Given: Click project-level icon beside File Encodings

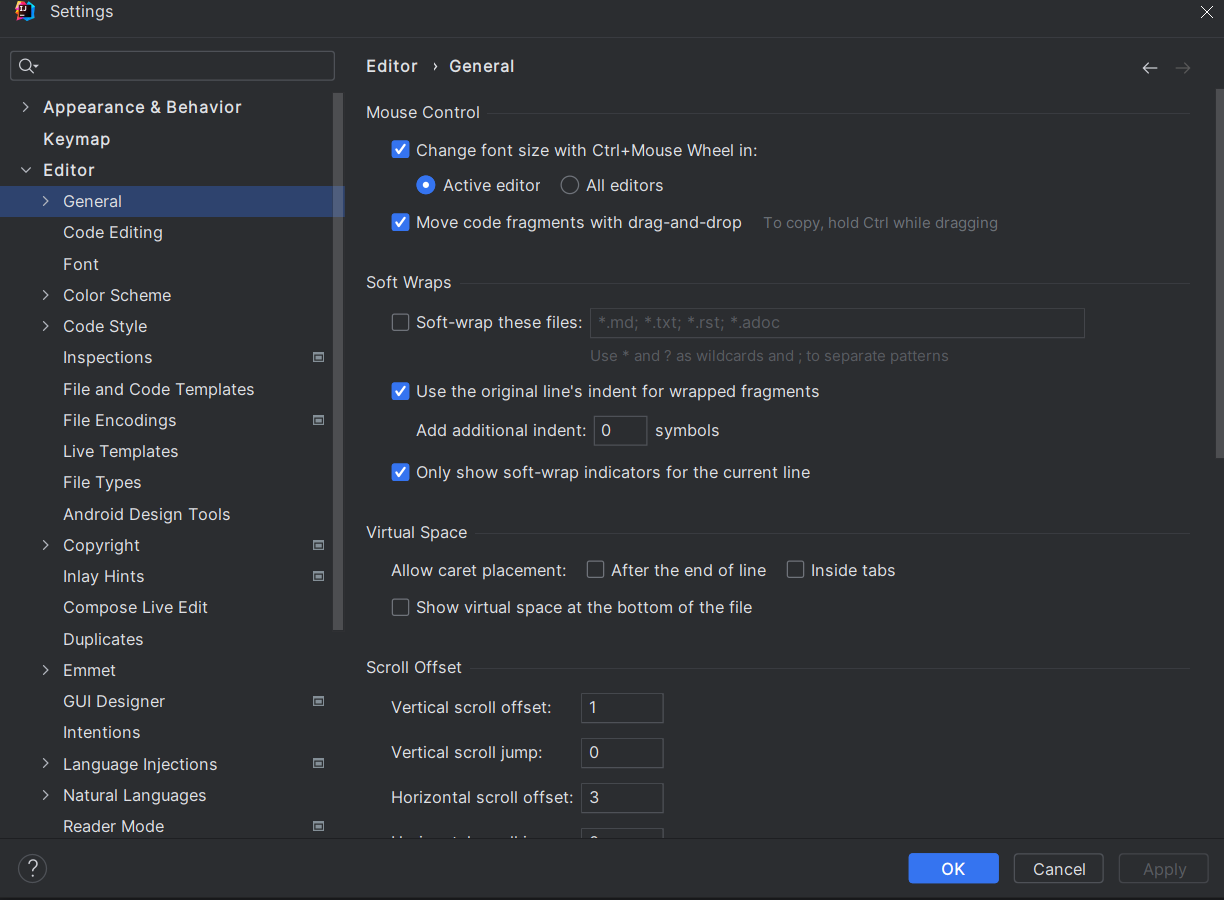Looking at the screenshot, I should (x=318, y=420).
